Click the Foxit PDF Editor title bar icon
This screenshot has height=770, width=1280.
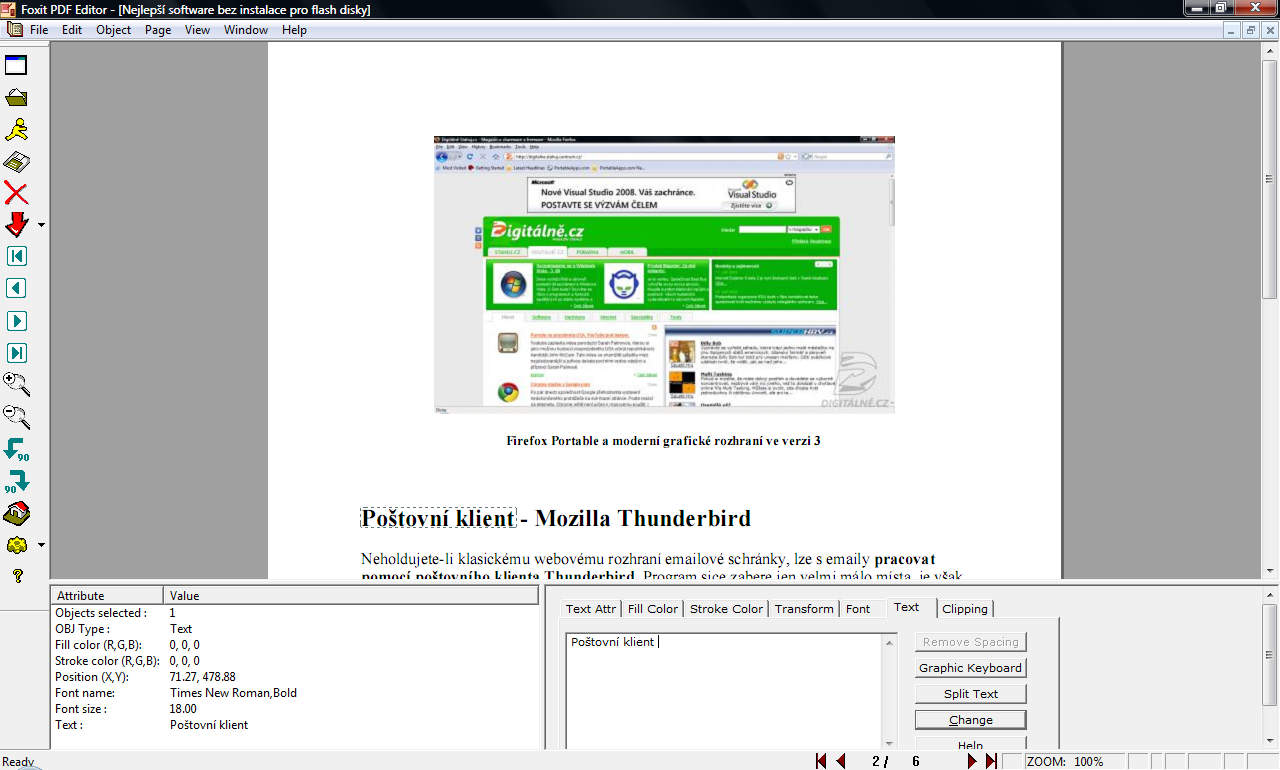pyautogui.click(x=10, y=10)
